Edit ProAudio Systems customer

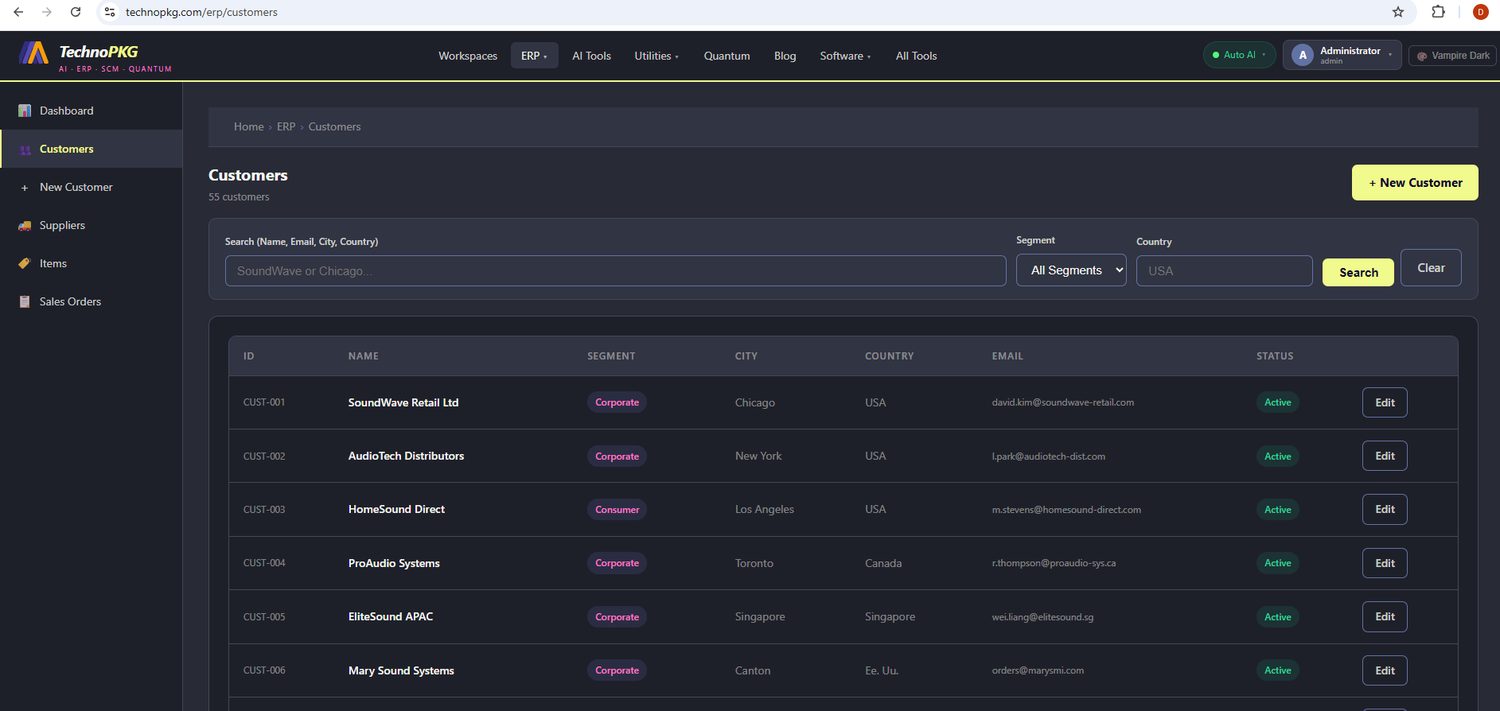point(1385,563)
